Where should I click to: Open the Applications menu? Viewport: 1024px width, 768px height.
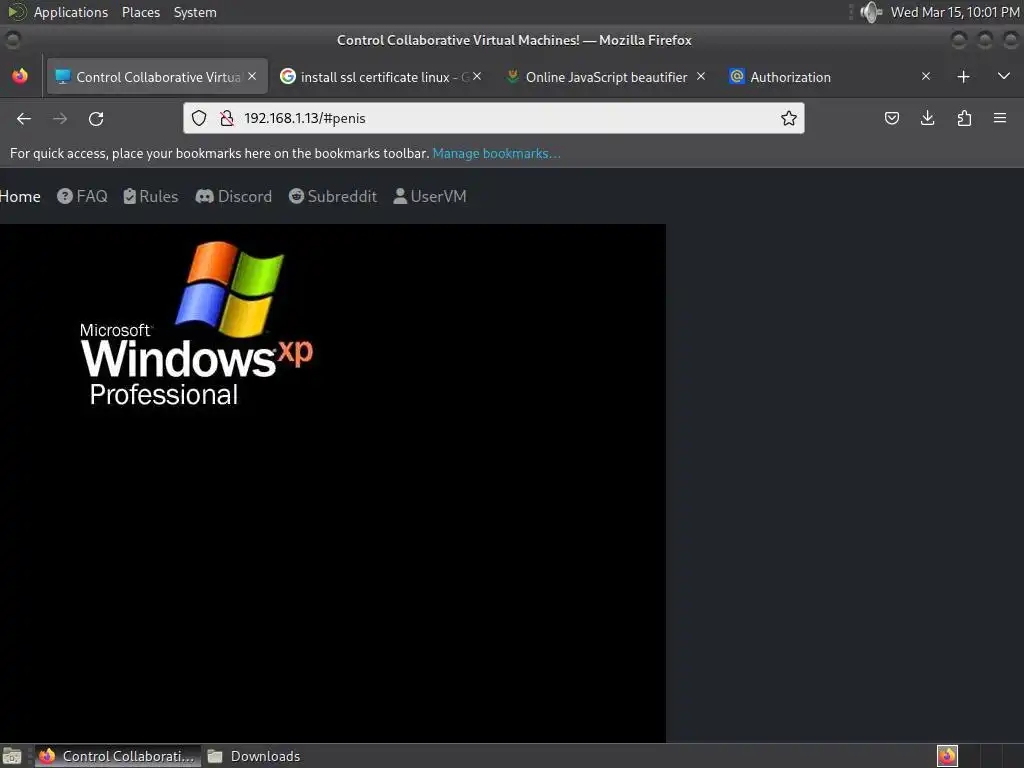[71, 12]
